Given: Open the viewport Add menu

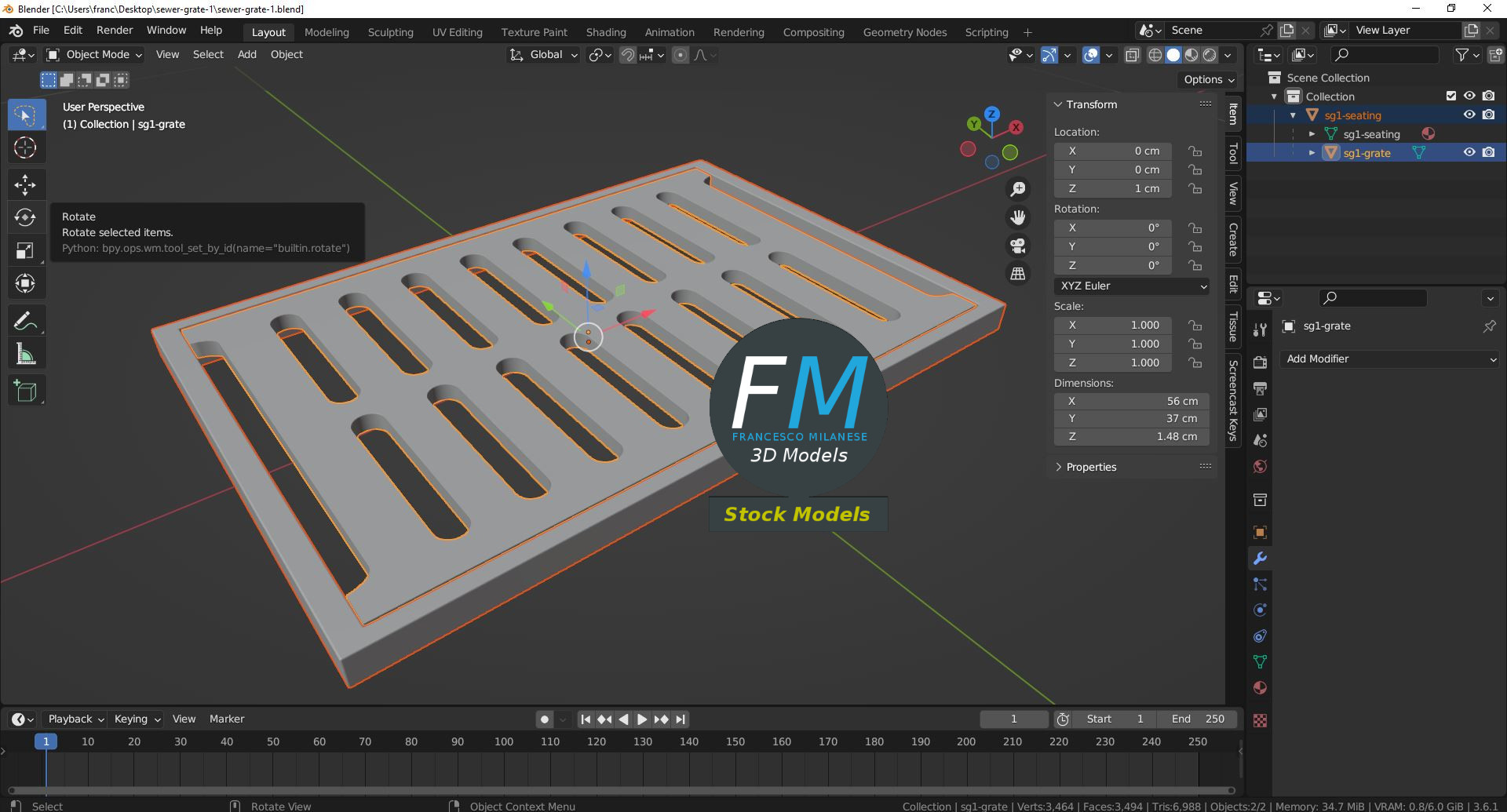Looking at the screenshot, I should pyautogui.click(x=247, y=55).
